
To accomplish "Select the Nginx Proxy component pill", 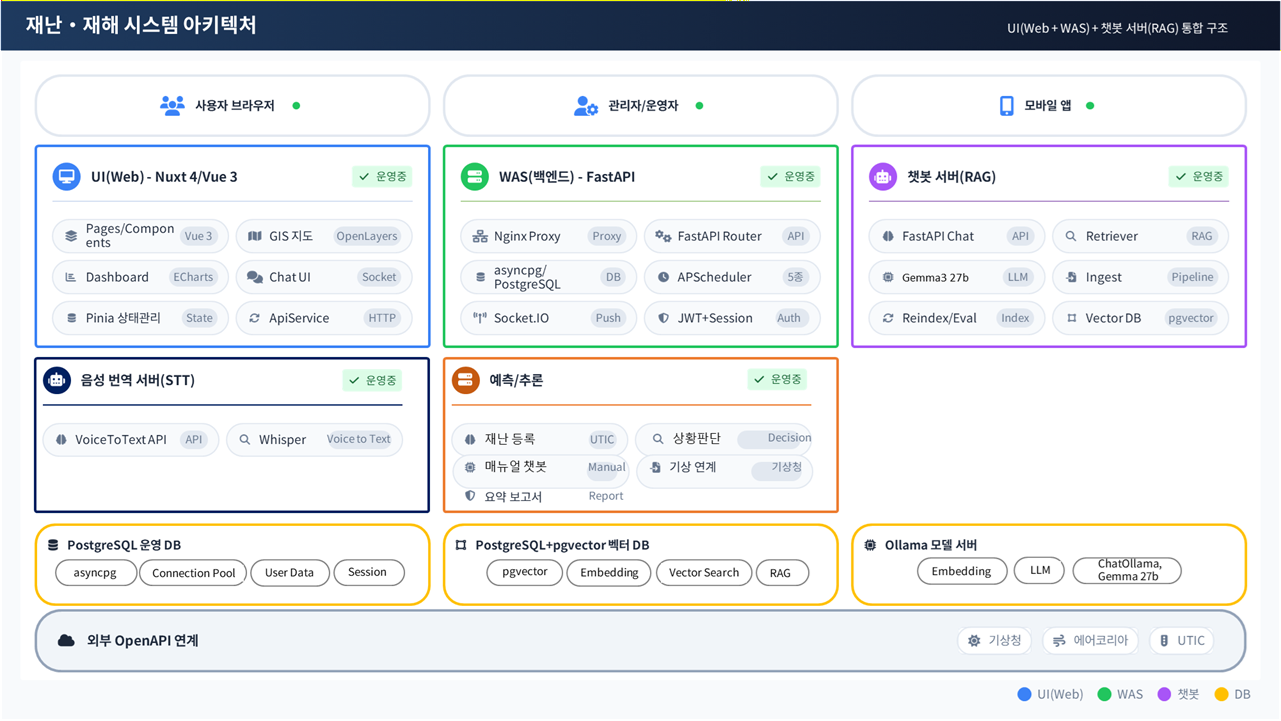I will 549,237.
